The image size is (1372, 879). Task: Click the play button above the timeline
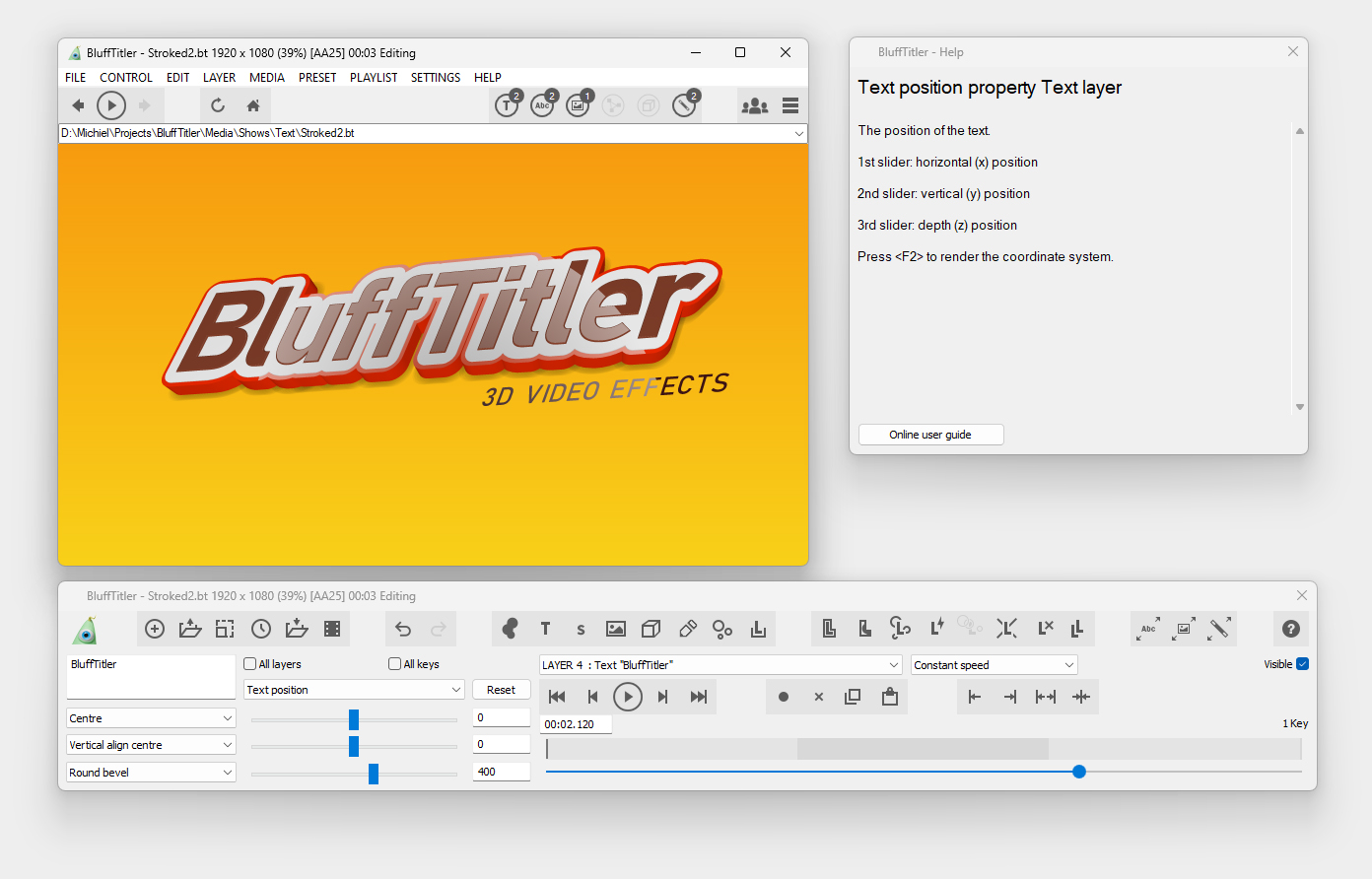coord(628,697)
